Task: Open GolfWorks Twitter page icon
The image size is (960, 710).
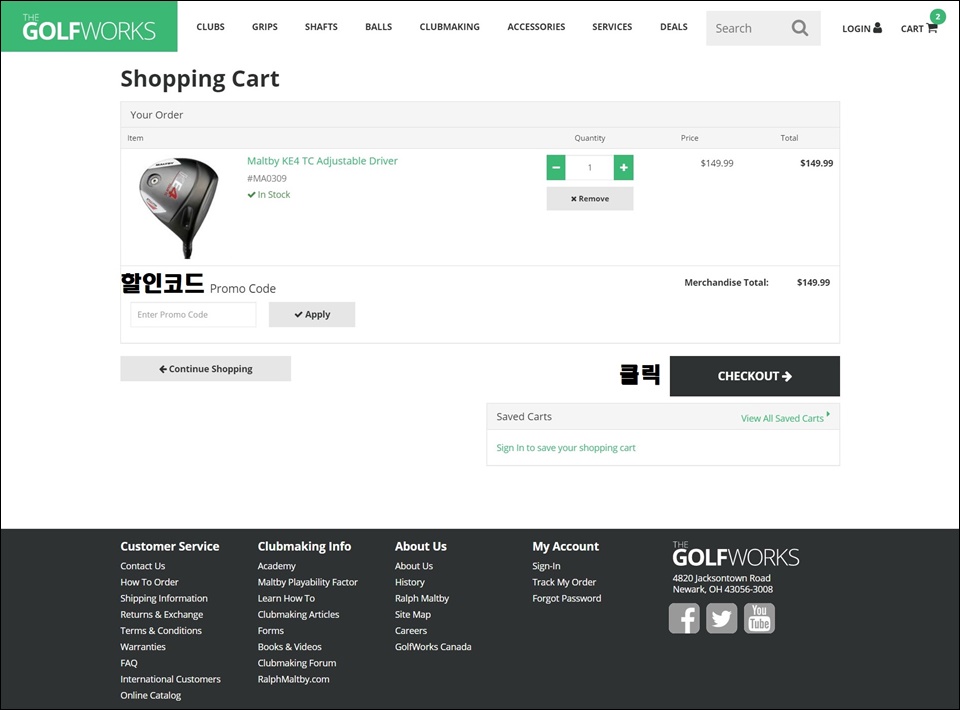Action: pos(722,618)
